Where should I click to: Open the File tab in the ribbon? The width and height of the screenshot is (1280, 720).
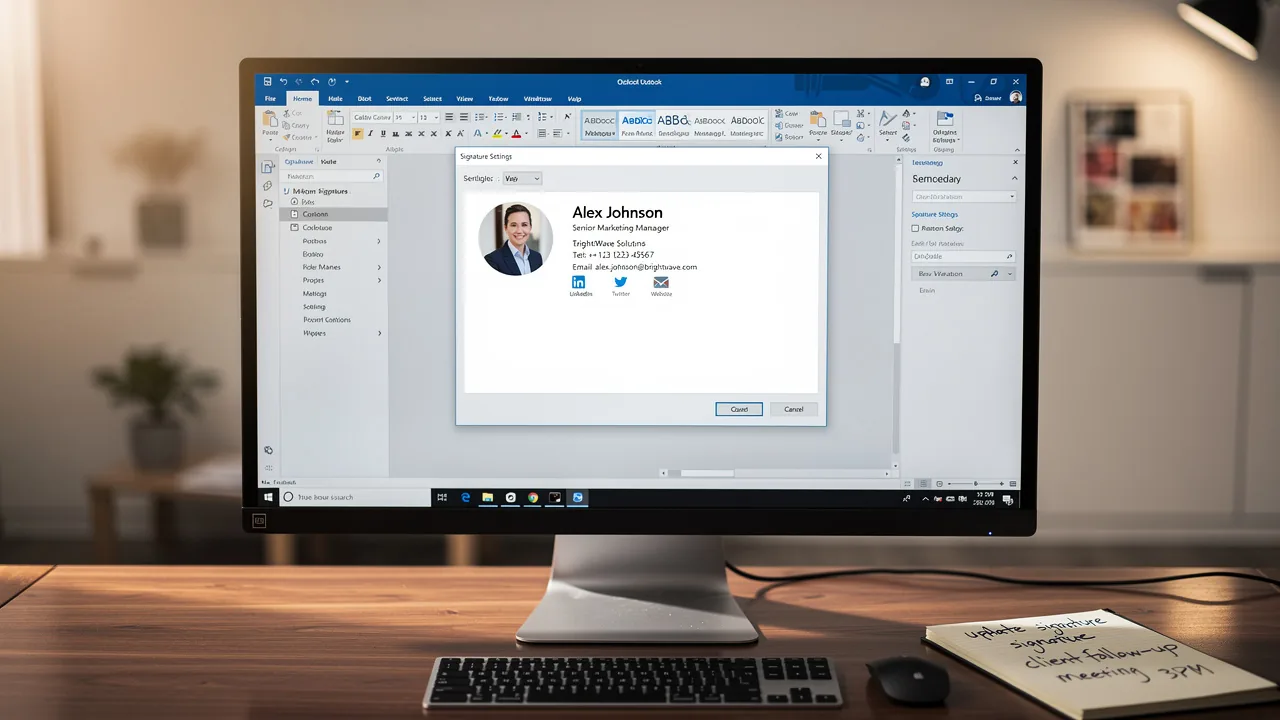coord(270,99)
